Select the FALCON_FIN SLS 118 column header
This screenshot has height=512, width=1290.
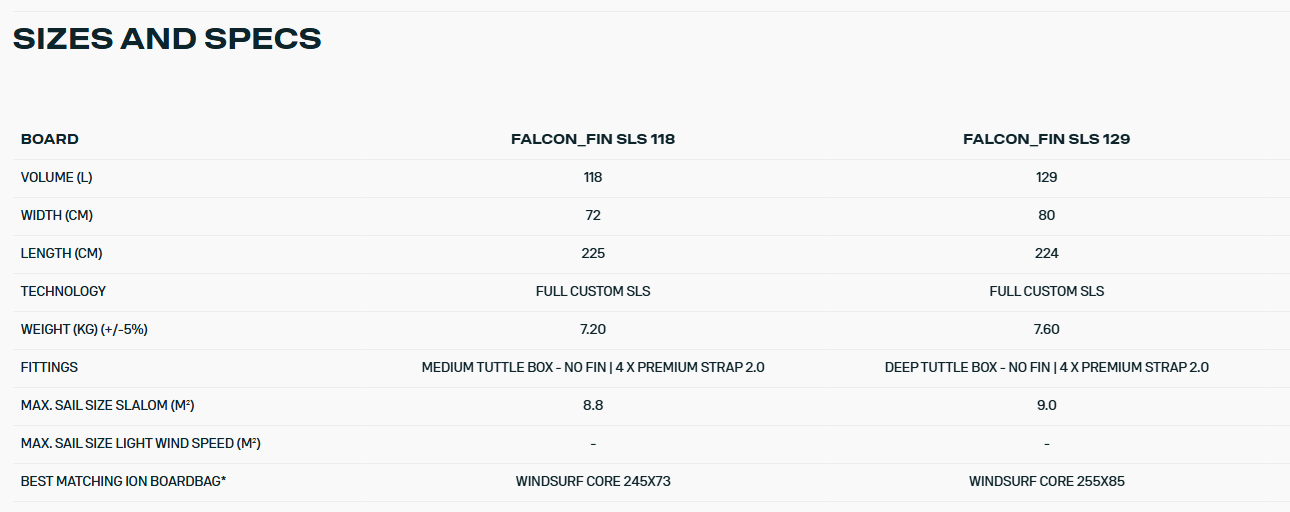[x=593, y=139]
